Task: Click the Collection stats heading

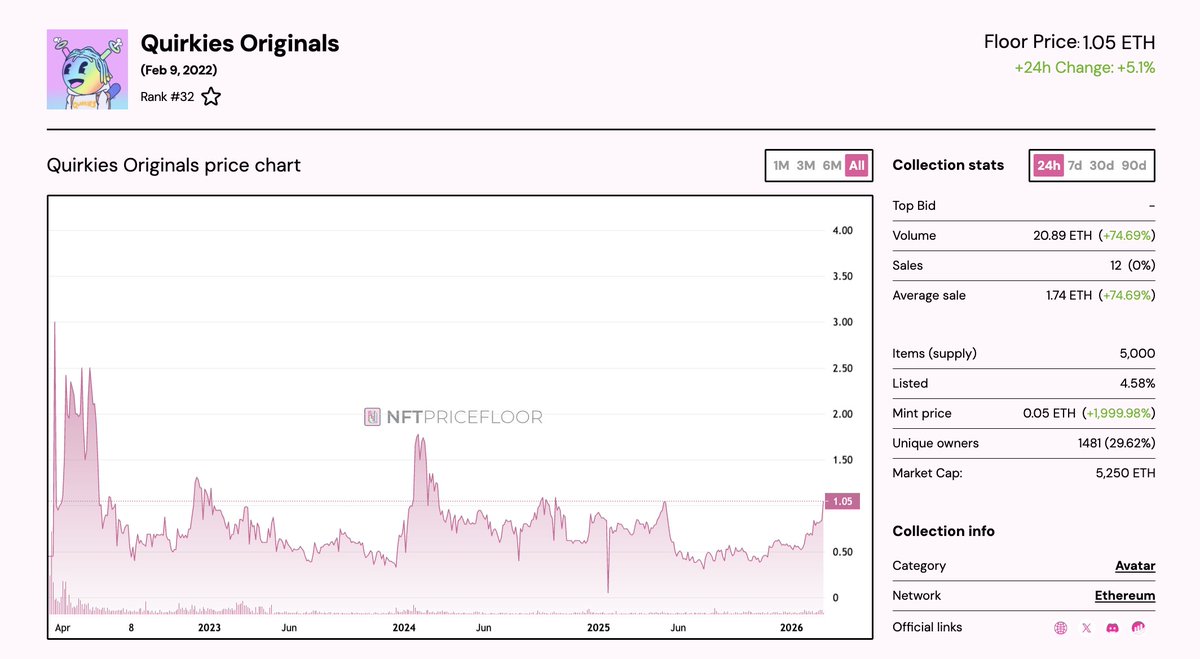Action: (x=948, y=166)
